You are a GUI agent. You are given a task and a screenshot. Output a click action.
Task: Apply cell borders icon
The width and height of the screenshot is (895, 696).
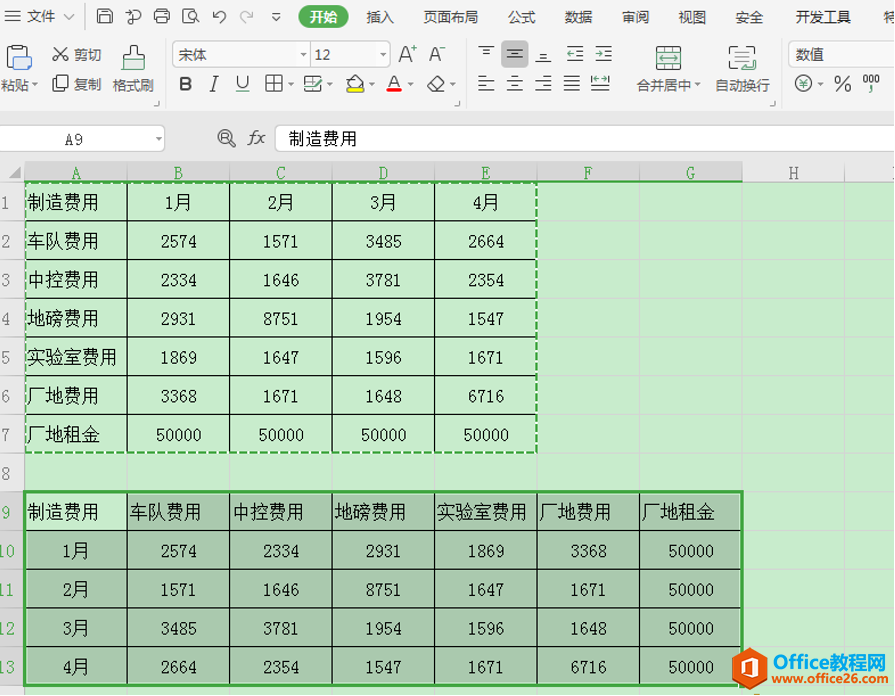274,84
